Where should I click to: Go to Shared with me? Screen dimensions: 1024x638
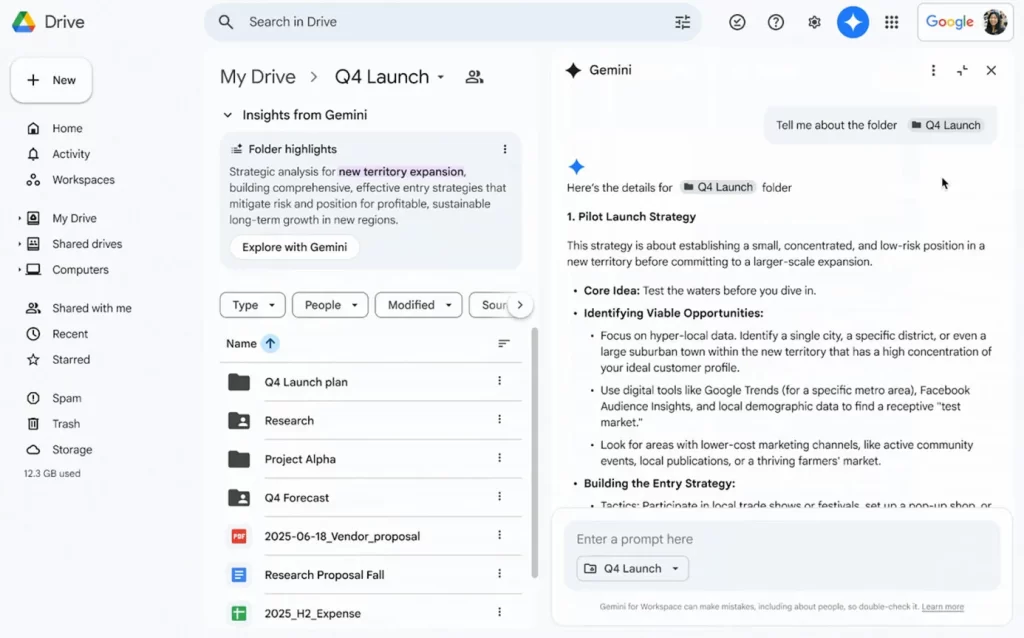click(x=88, y=308)
